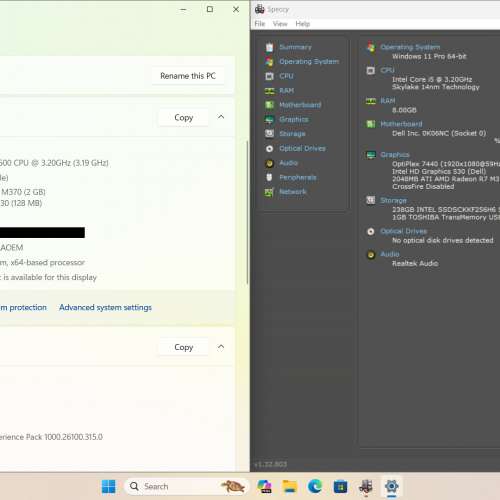The image size is (500, 500).
Task: Open the Storage heading link in the summary panel
Action: click(393, 200)
